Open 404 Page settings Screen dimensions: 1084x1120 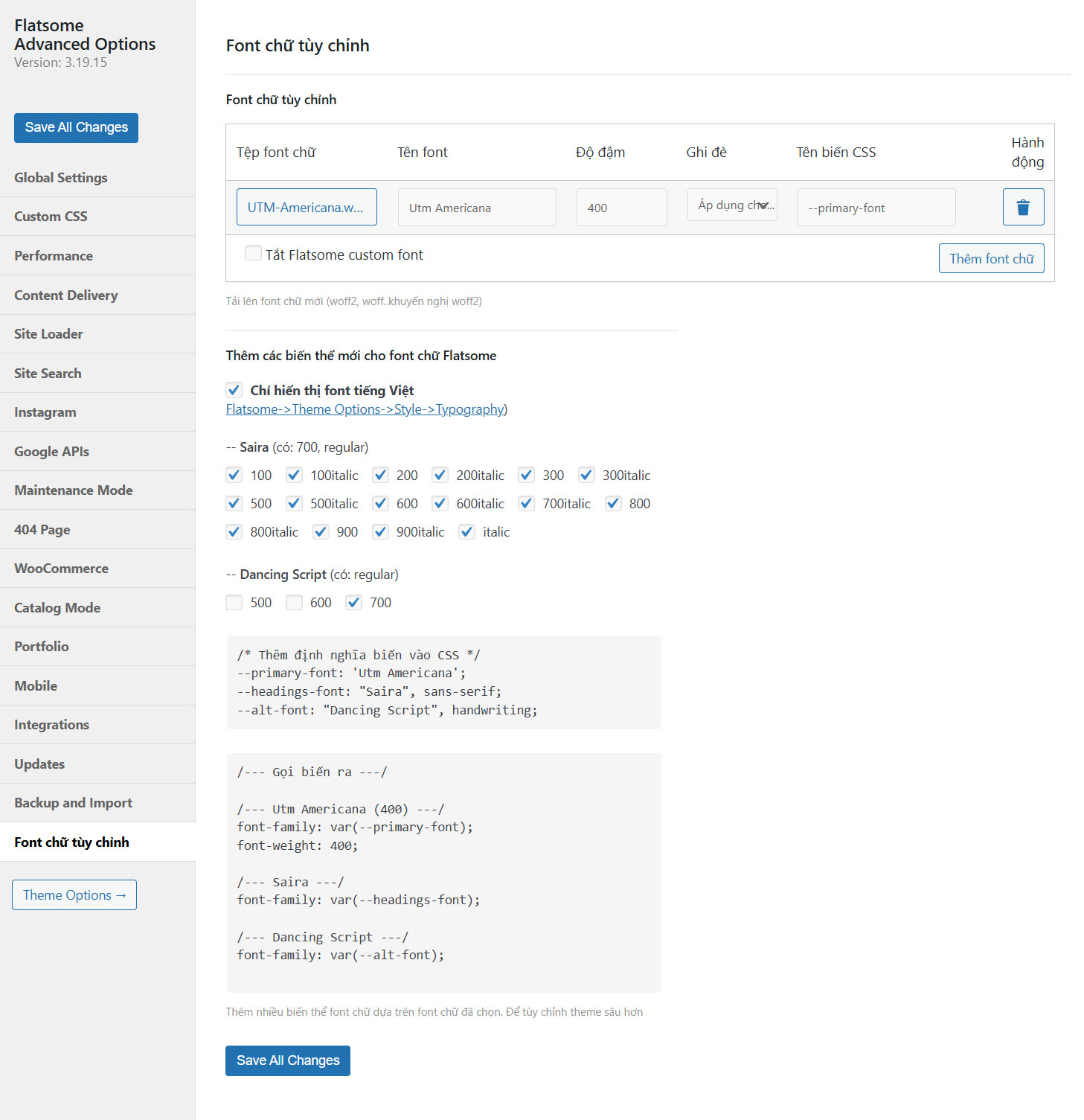coord(97,529)
